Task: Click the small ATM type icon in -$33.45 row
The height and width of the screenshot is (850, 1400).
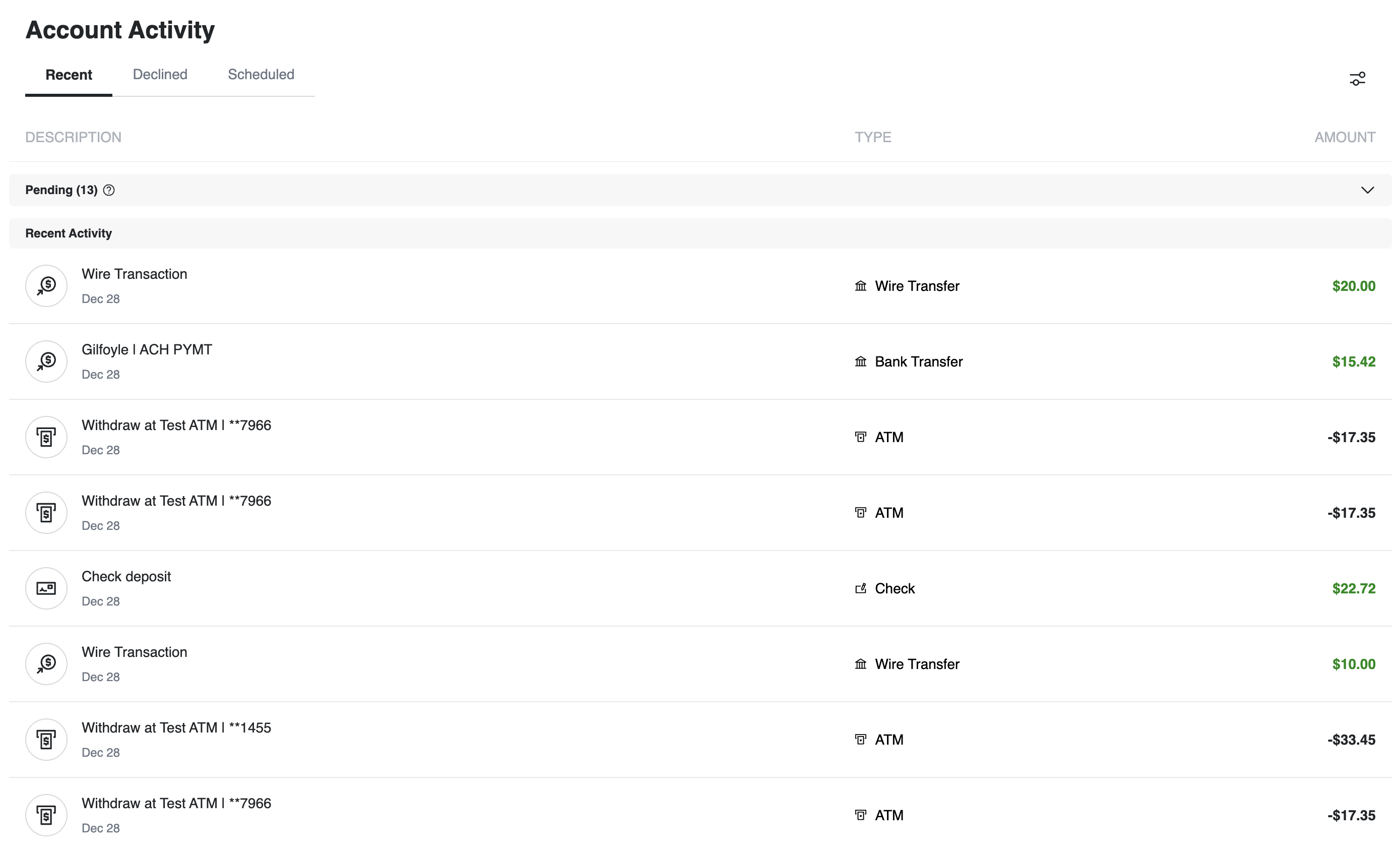Action: click(x=861, y=740)
